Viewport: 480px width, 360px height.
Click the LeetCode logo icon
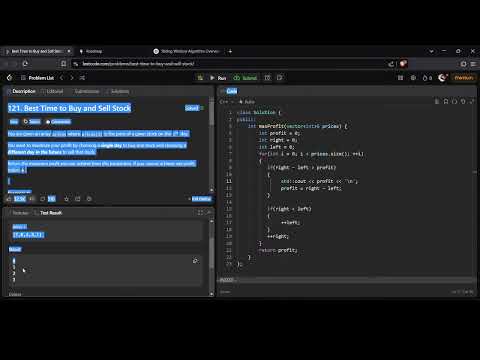pyautogui.click(x=9, y=78)
